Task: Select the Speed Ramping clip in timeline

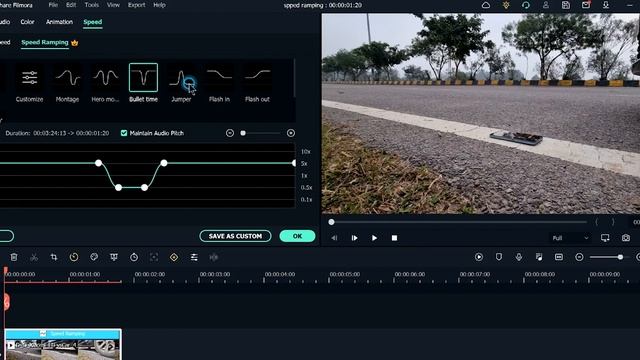Action: click(63, 344)
